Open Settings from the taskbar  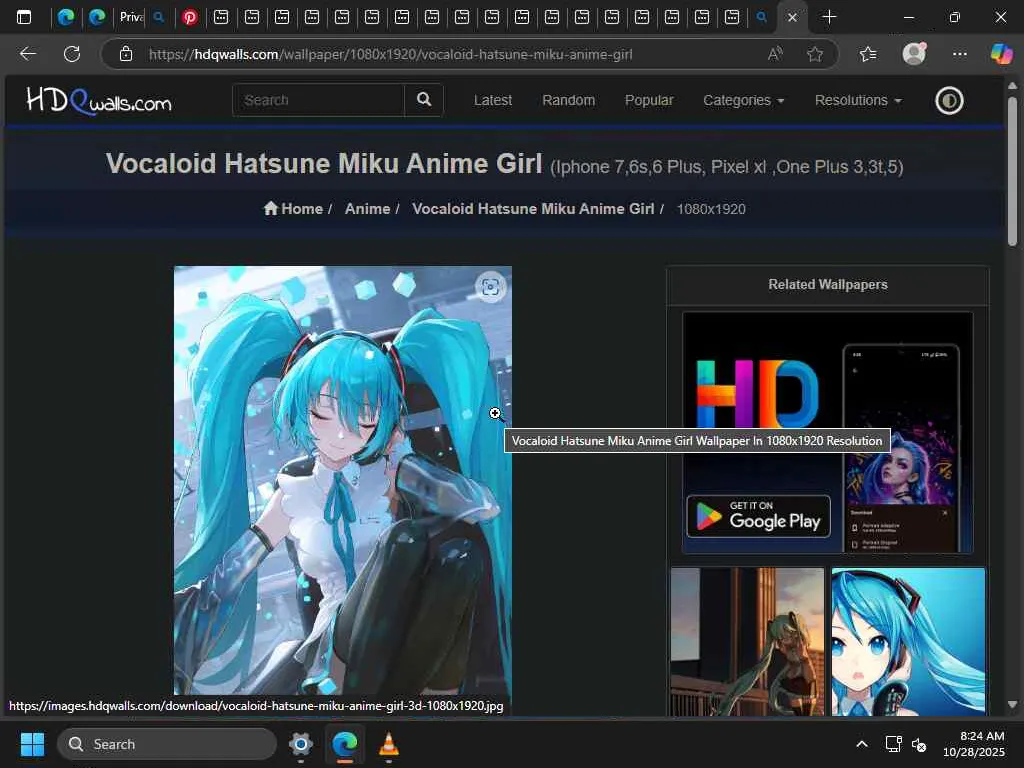(300, 744)
